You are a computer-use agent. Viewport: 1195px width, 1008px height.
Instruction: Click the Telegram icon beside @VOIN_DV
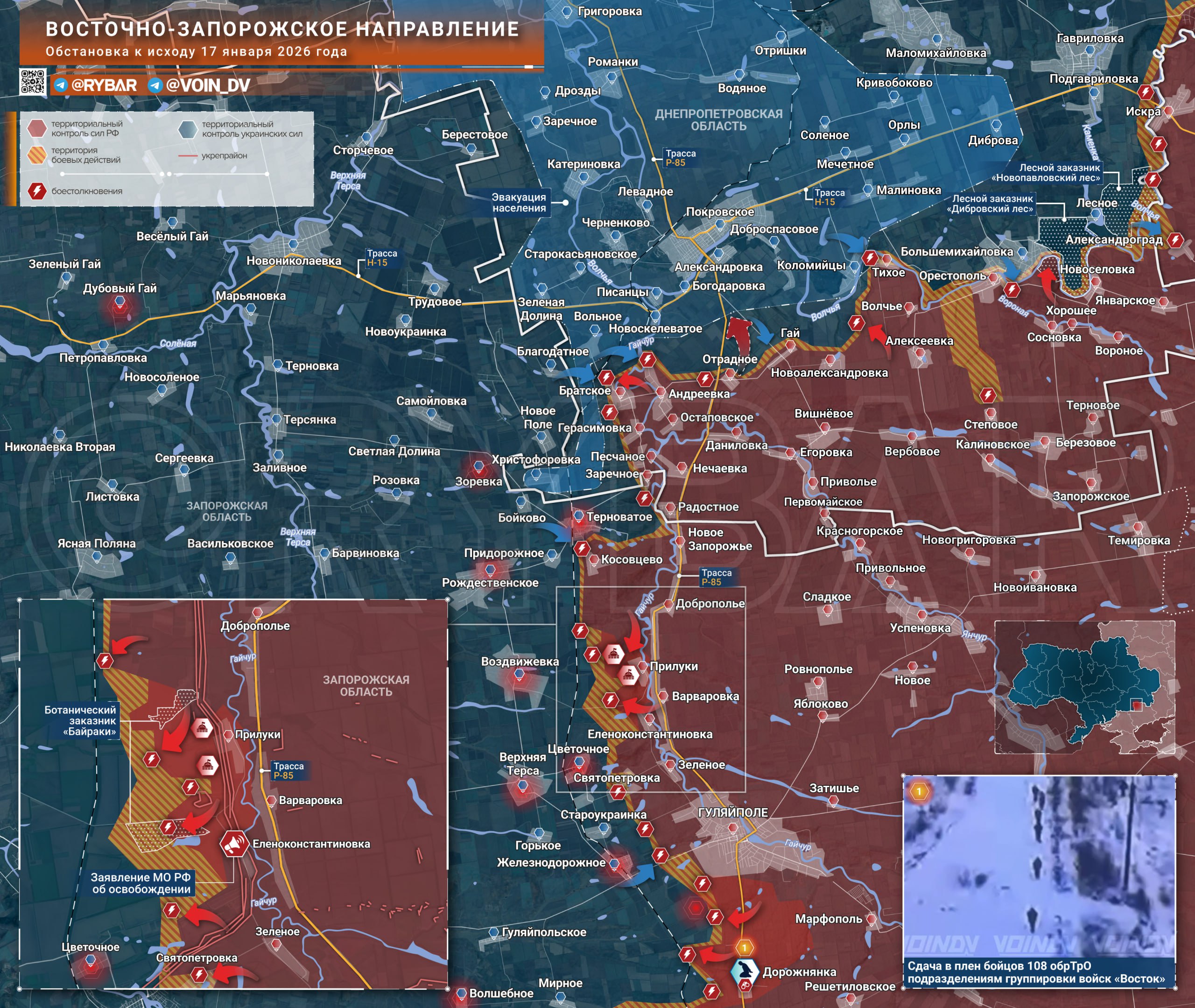pyautogui.click(x=155, y=86)
